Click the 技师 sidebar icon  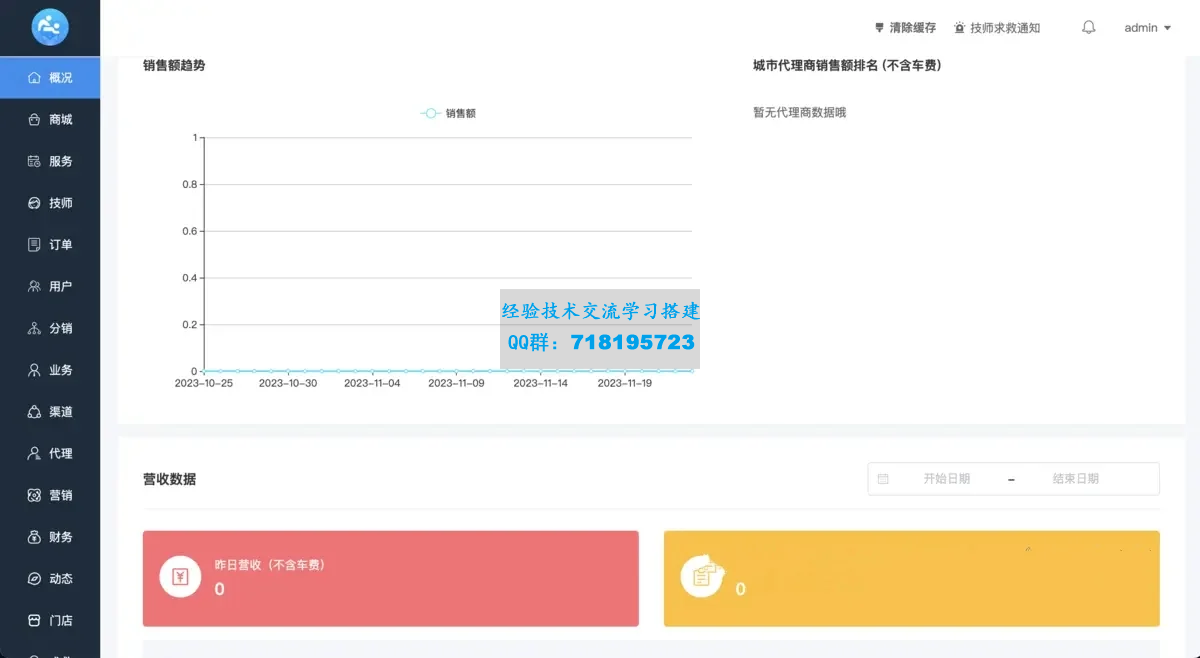pyautogui.click(x=34, y=203)
